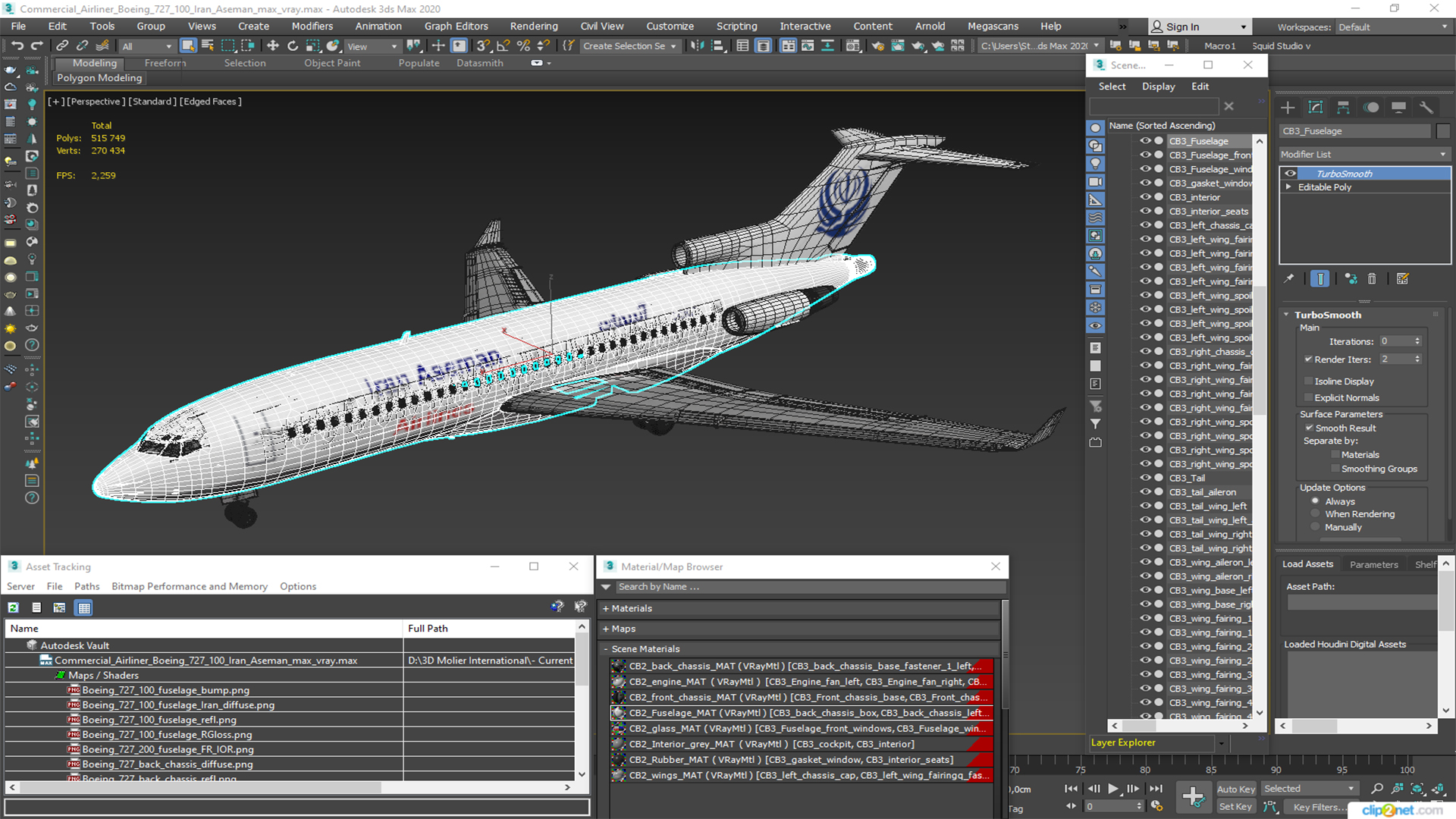
Task: Click Pin Stack icon under modifier stack
Action: coord(1289,279)
